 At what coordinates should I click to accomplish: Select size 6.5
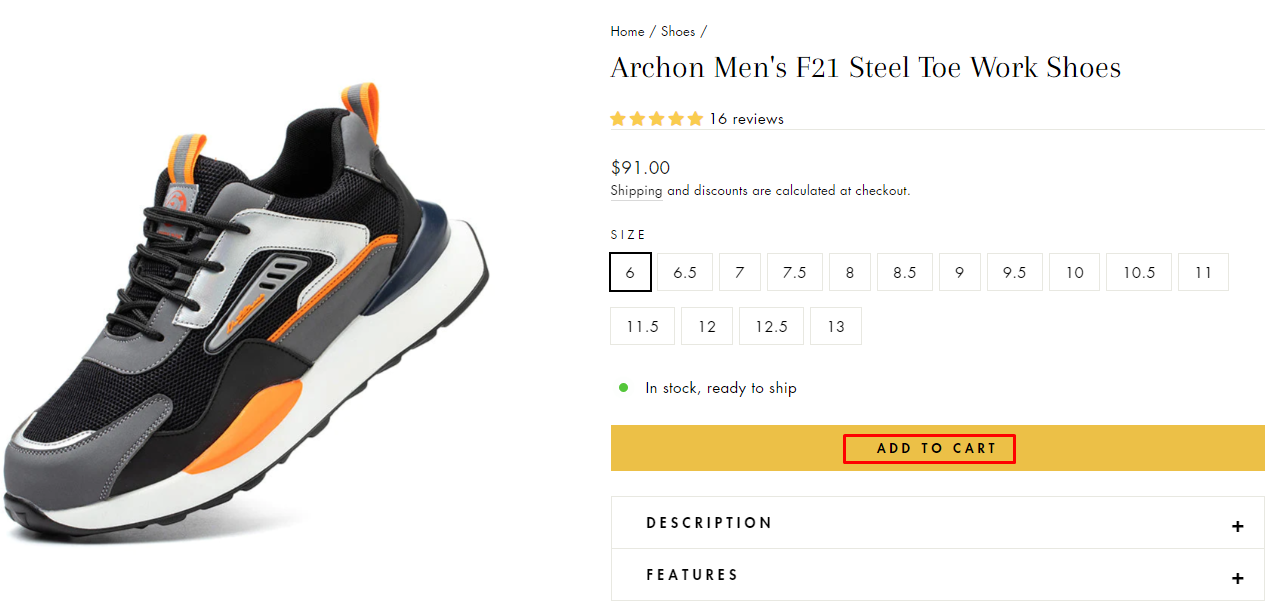[x=685, y=272]
